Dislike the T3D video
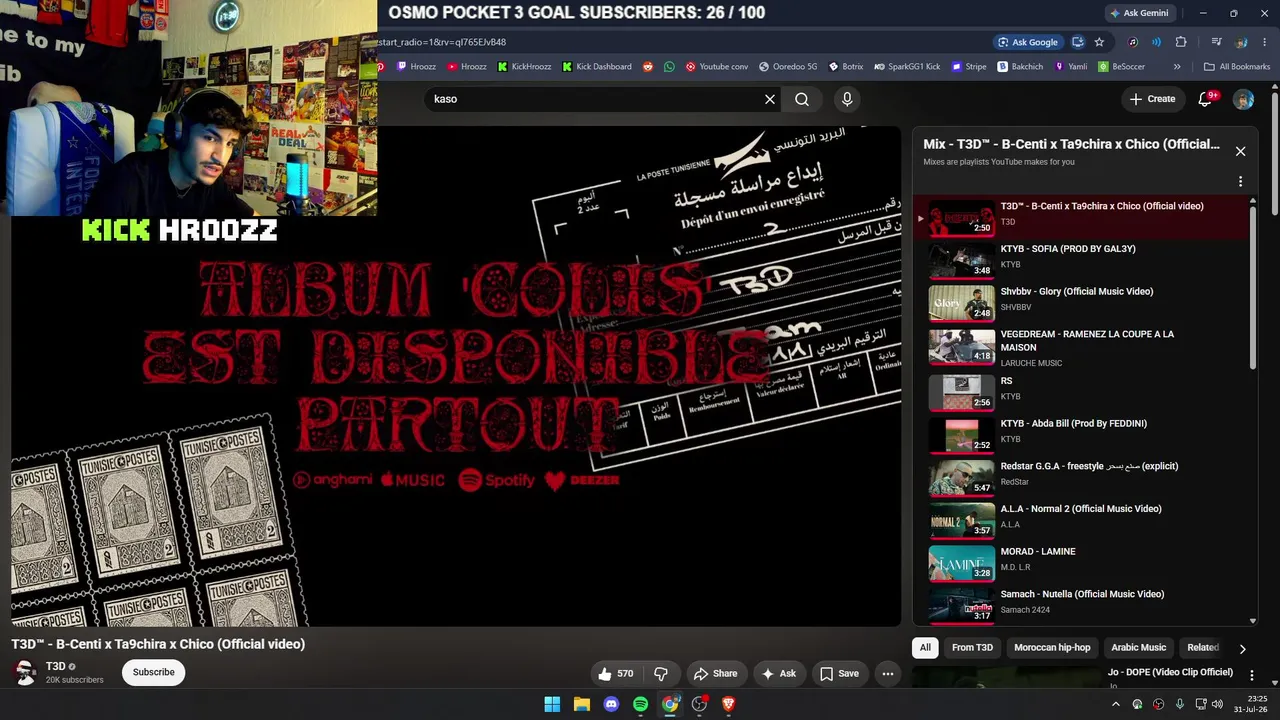This screenshot has width=1280, height=720. [661, 674]
